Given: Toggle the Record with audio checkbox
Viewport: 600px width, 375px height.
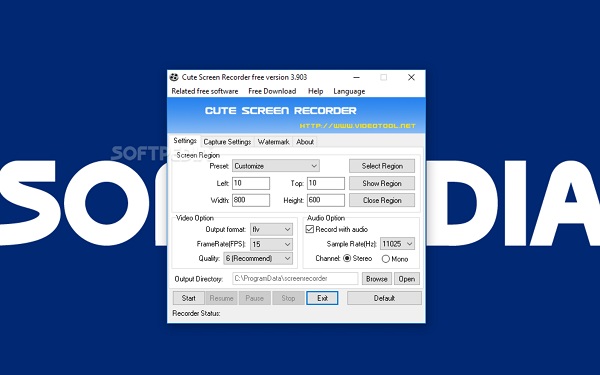Looking at the screenshot, I should click(x=310, y=229).
